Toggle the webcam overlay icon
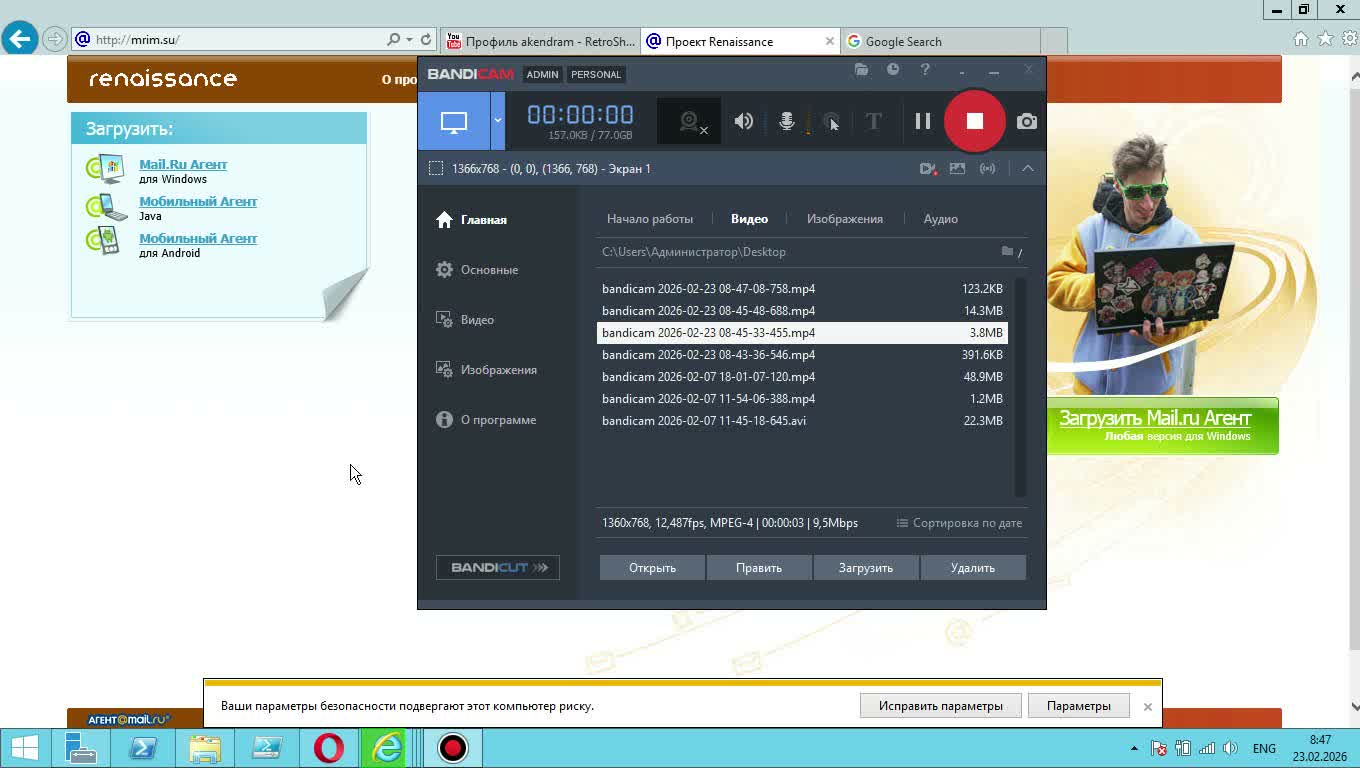Screen dimensions: 1360x768 [690, 122]
